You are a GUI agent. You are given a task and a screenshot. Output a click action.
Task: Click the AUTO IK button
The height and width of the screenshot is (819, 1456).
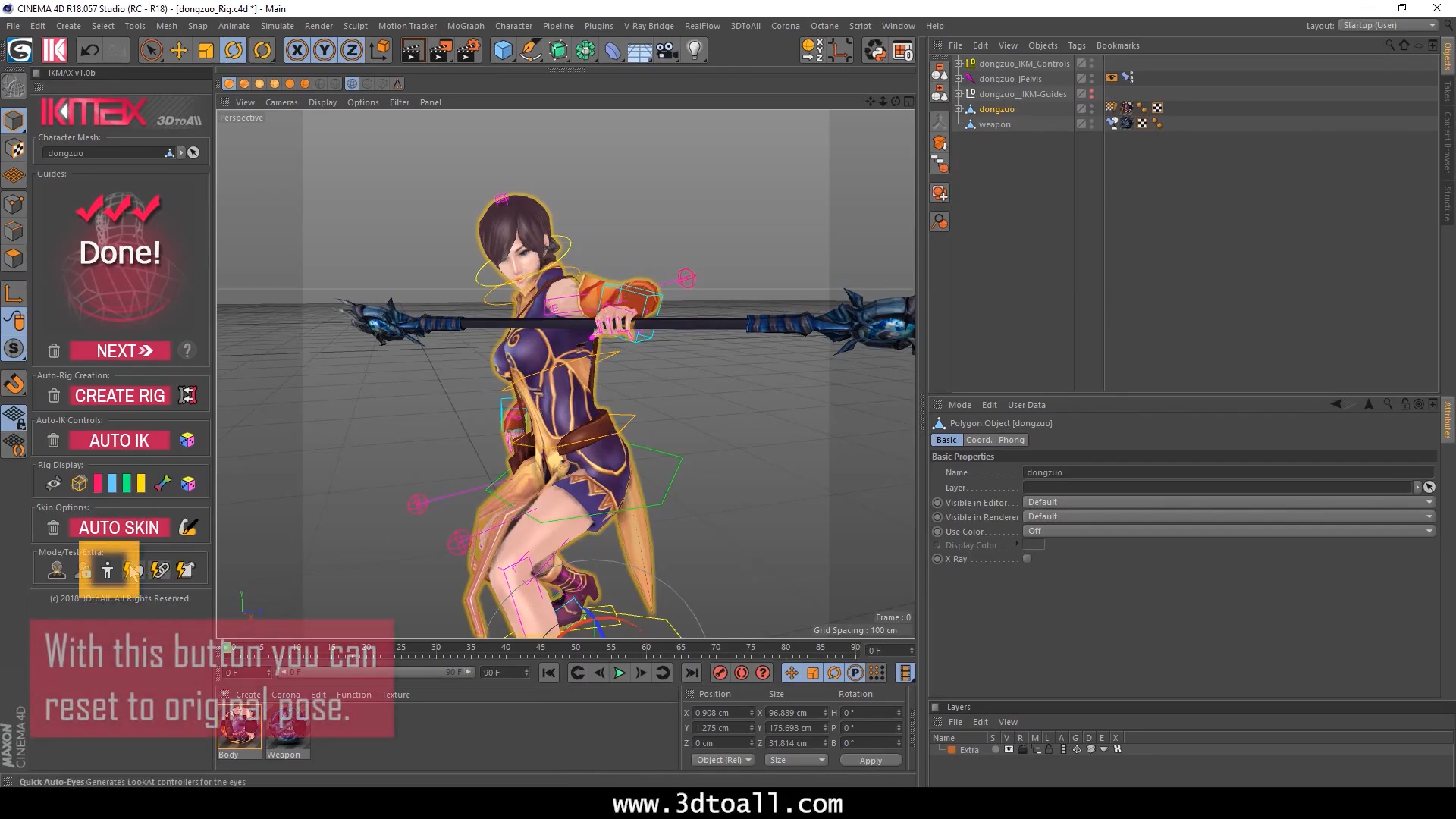(120, 441)
